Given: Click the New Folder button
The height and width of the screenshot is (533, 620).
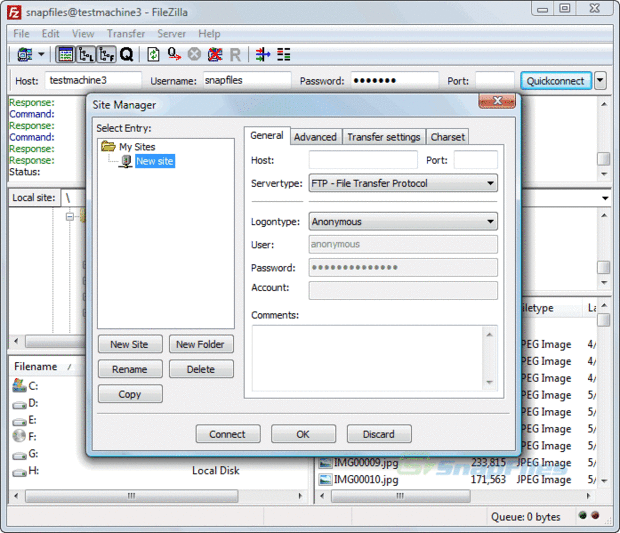Looking at the screenshot, I should [x=201, y=344].
